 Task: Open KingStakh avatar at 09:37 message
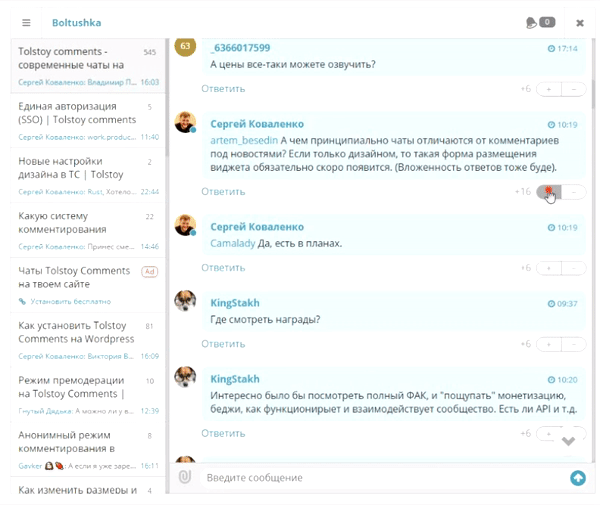185,301
